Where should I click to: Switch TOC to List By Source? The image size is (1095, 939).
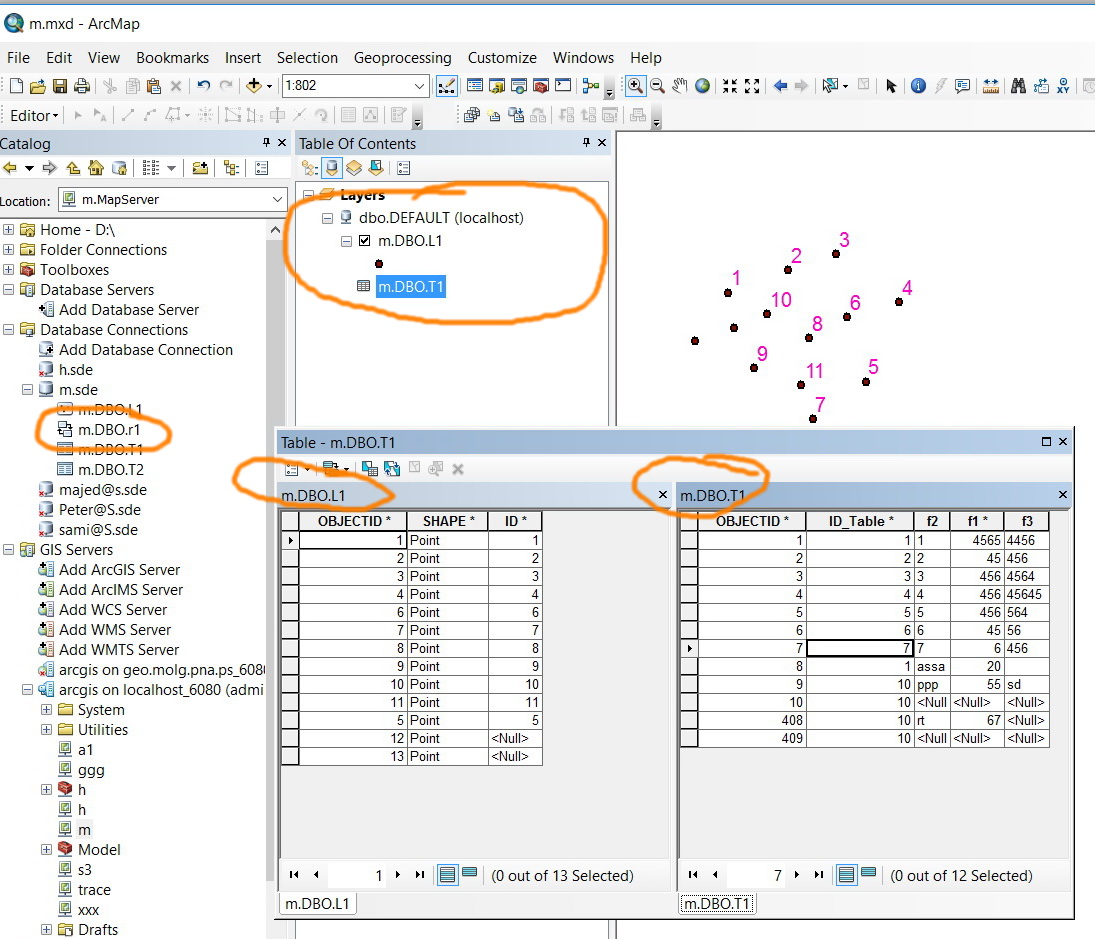[x=332, y=168]
